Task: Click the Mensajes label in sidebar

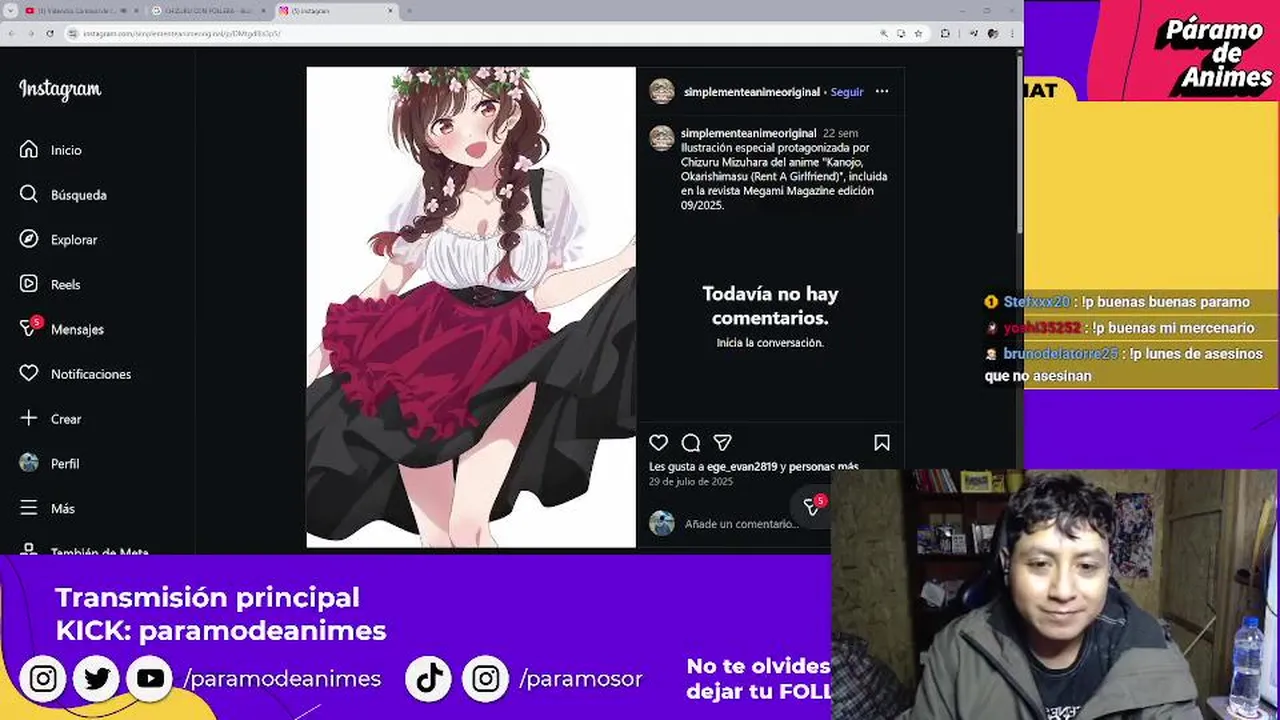Action: [x=78, y=329]
